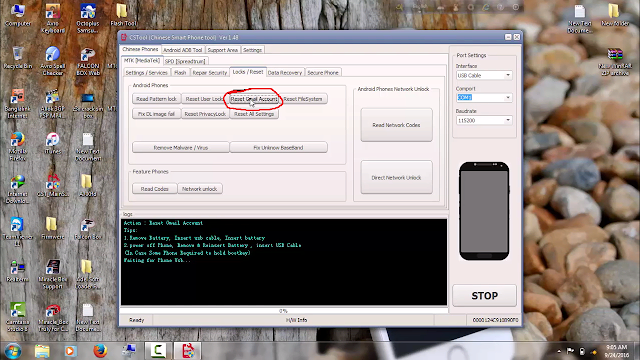Image resolution: width=640 pixels, height=360 pixels.
Task: Click the Fix Unknow BaseBand button
Action: tap(278, 147)
